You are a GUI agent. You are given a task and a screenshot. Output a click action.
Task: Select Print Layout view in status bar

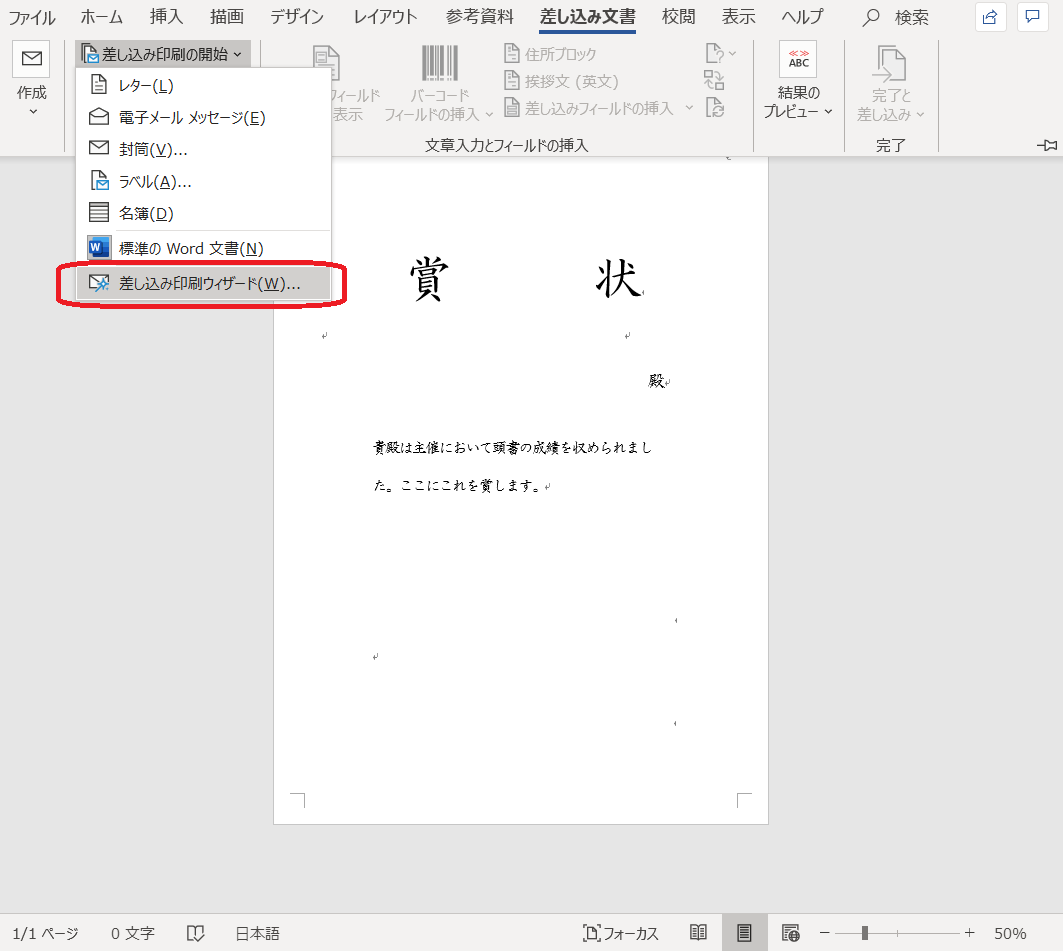(744, 933)
